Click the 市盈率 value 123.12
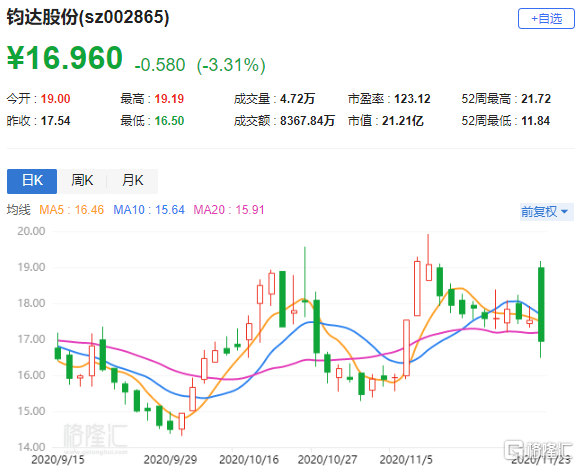The height and width of the screenshot is (467, 579). [x=412, y=99]
